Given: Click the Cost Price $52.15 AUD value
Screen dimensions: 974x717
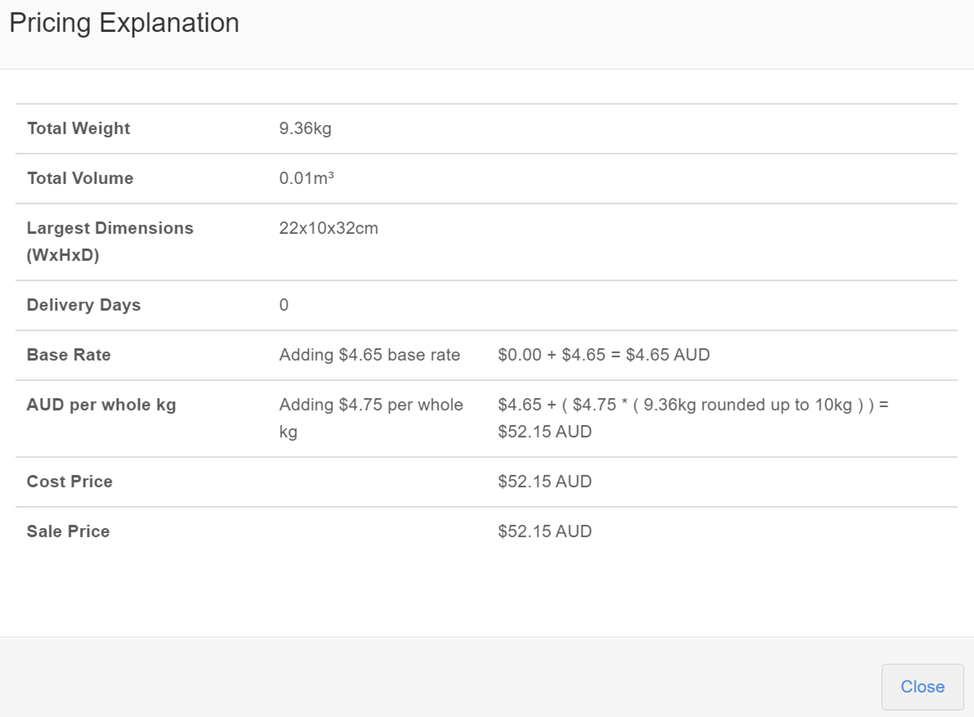Looking at the screenshot, I should pos(545,481).
